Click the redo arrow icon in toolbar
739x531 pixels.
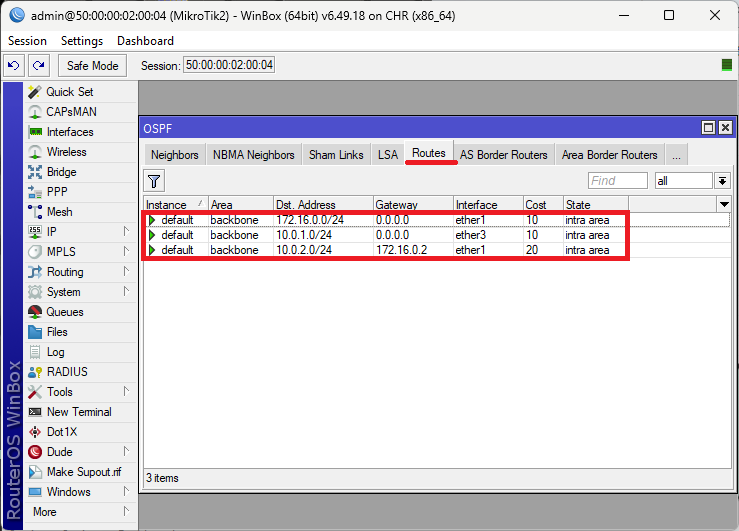(38, 65)
